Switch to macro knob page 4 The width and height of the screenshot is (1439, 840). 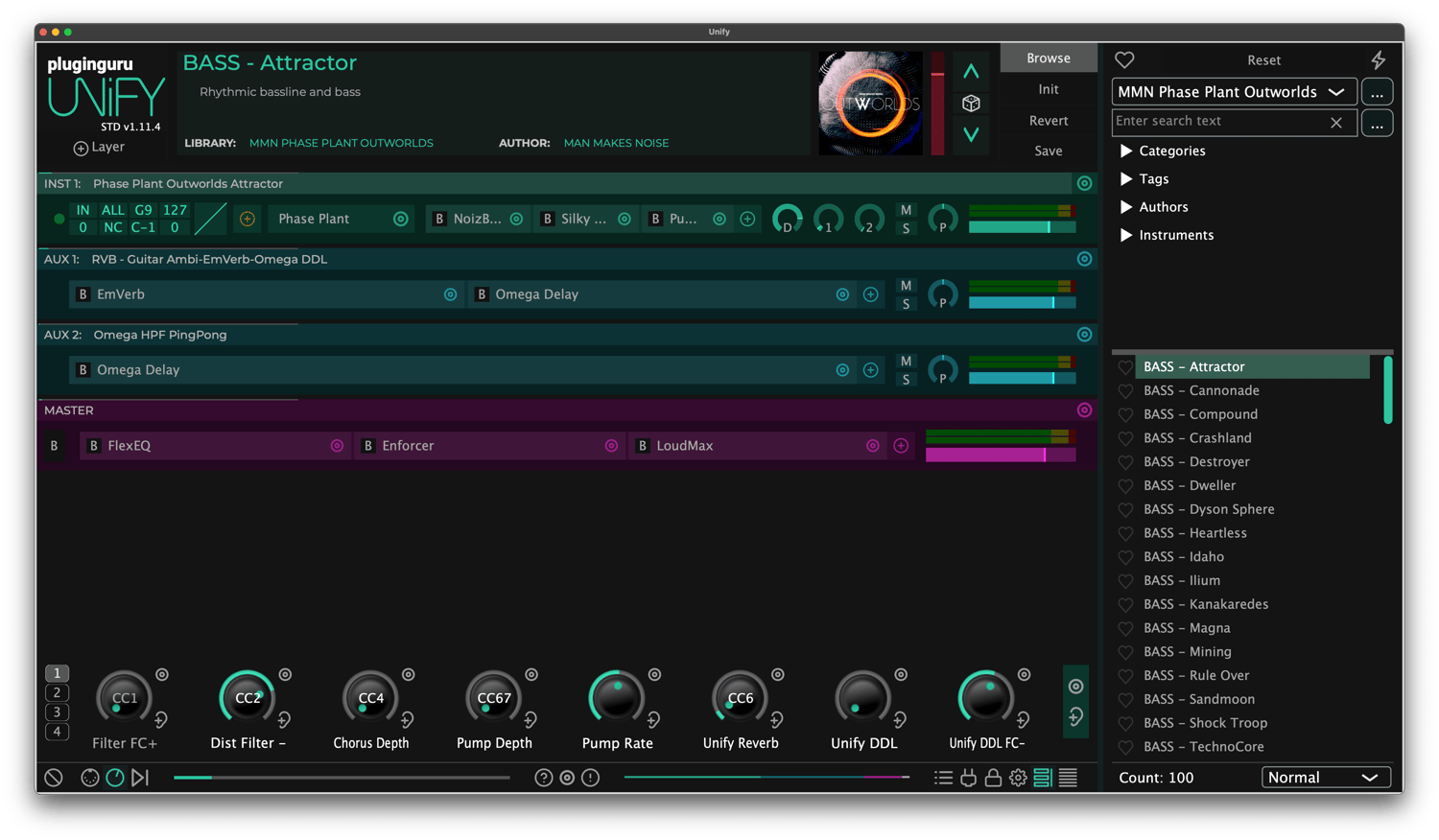click(x=57, y=732)
